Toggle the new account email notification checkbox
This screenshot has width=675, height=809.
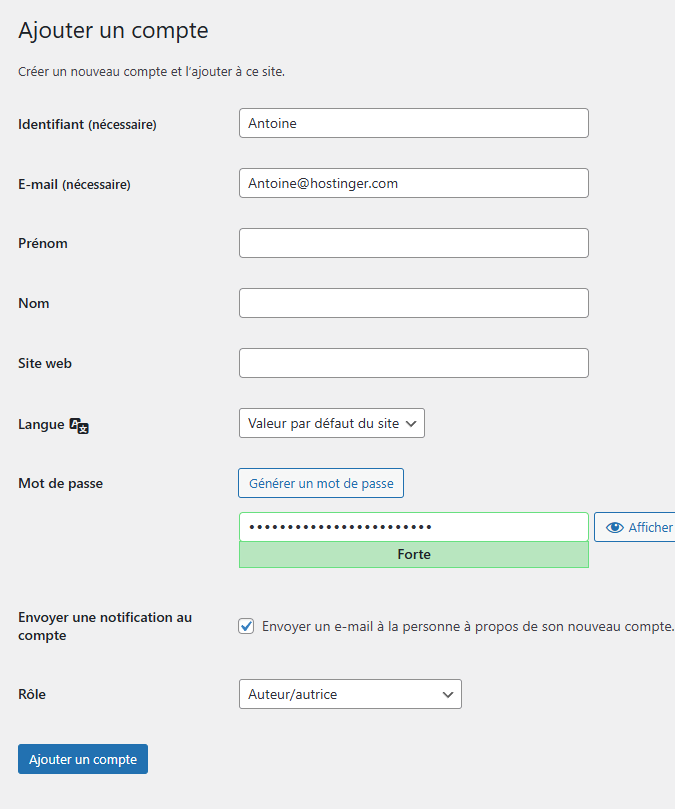[x=246, y=626]
